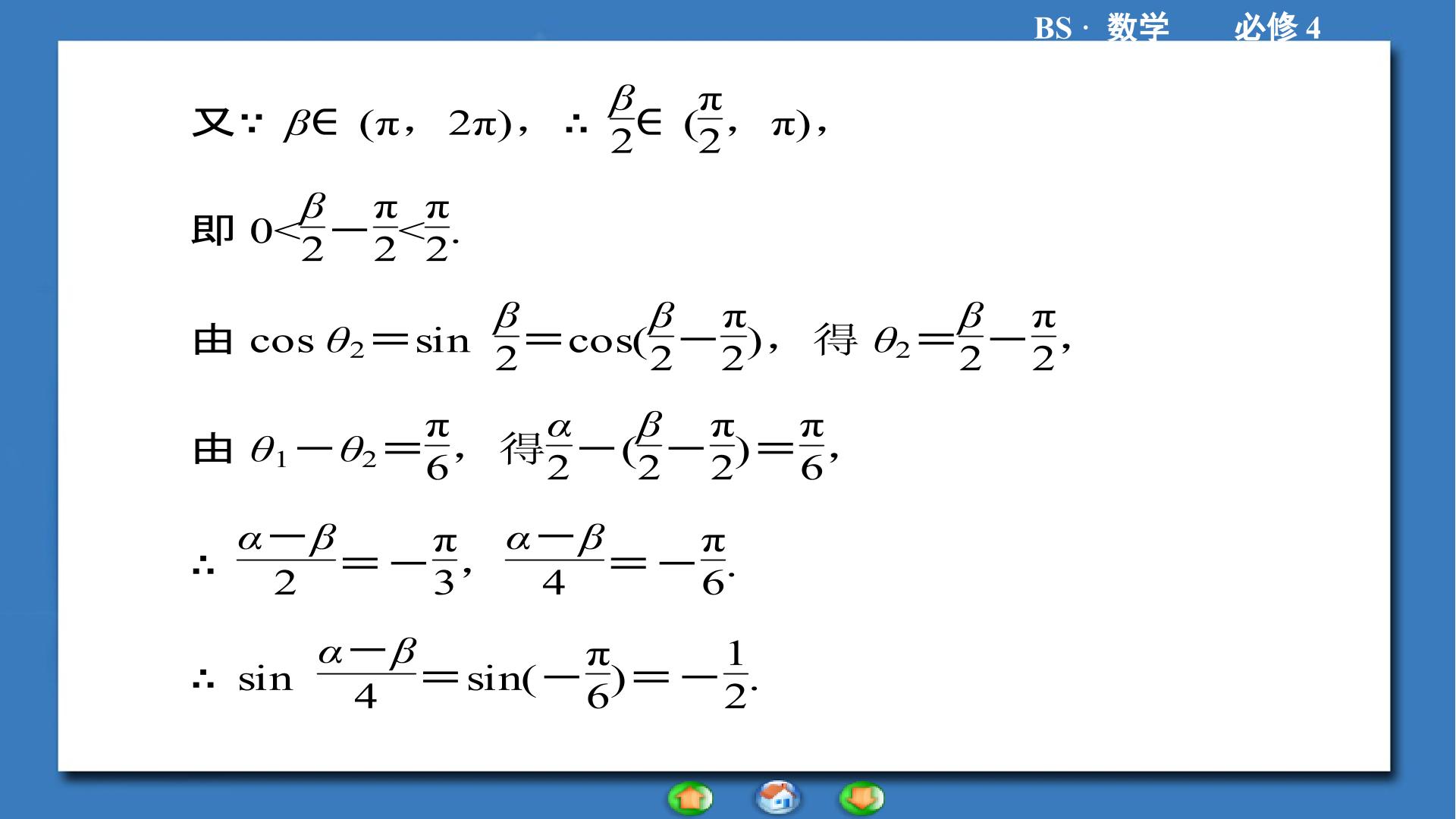The image size is (1456, 819).
Task: Click the "BS · 数学" header text
Action: (x=1101, y=28)
